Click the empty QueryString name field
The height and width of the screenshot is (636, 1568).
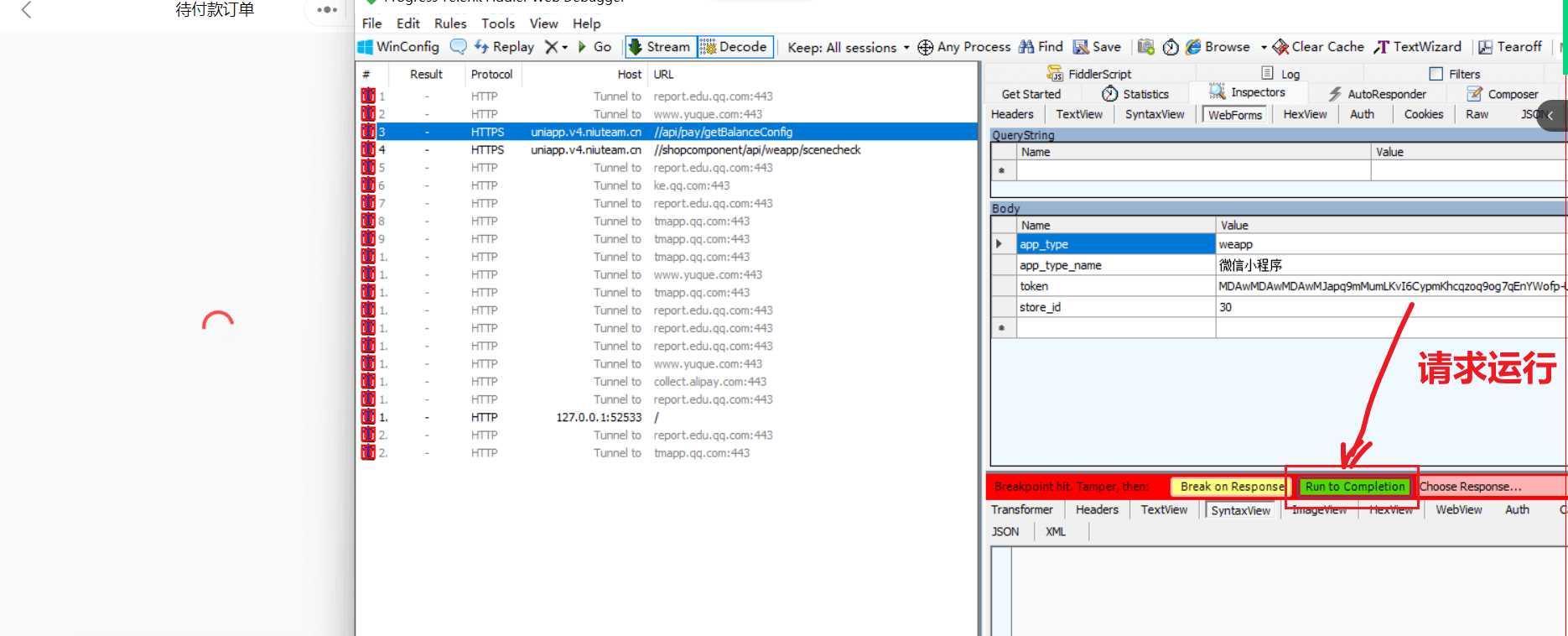click(1193, 170)
